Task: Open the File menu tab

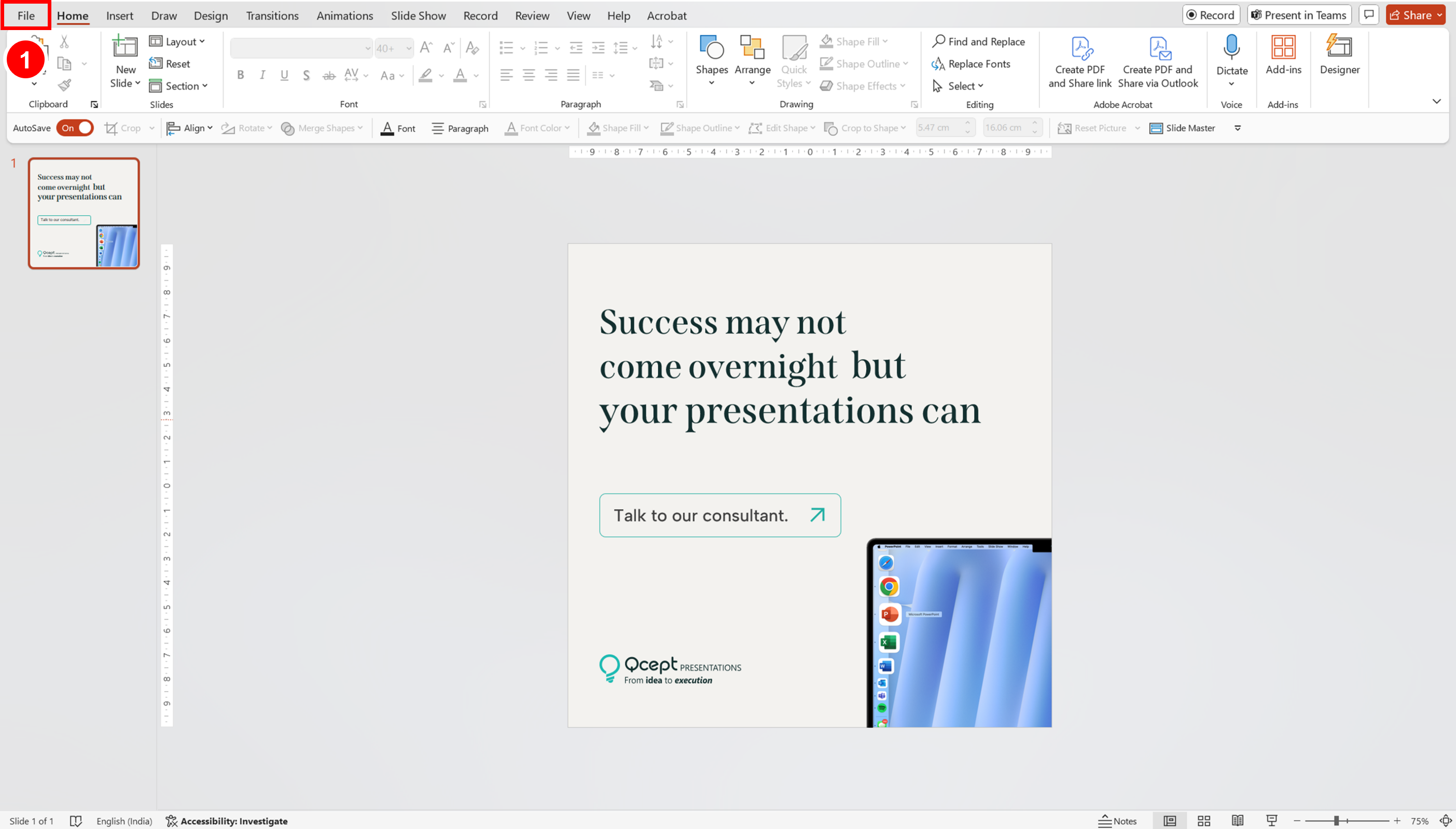Action: [25, 16]
